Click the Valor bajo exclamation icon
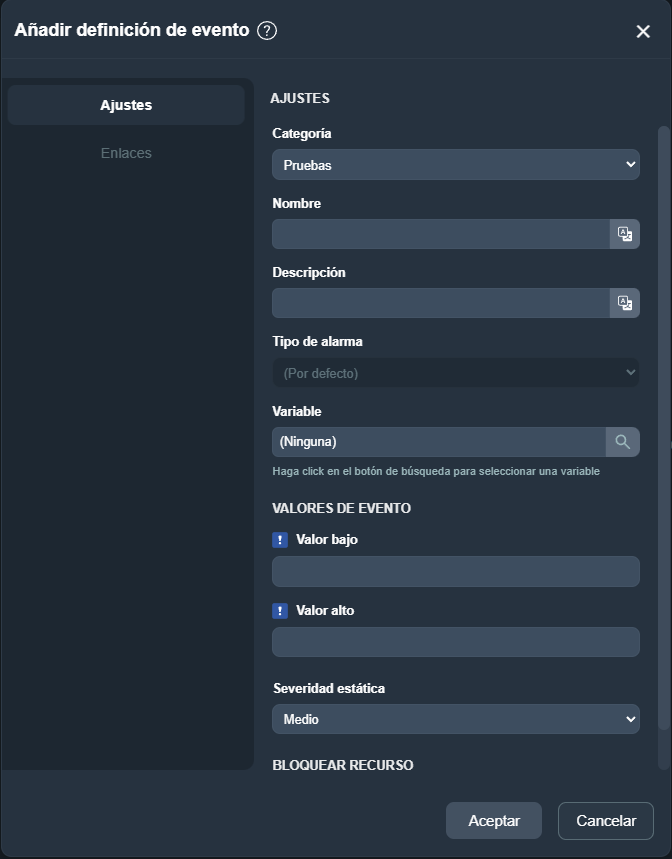The image size is (672, 859). pyautogui.click(x=280, y=540)
